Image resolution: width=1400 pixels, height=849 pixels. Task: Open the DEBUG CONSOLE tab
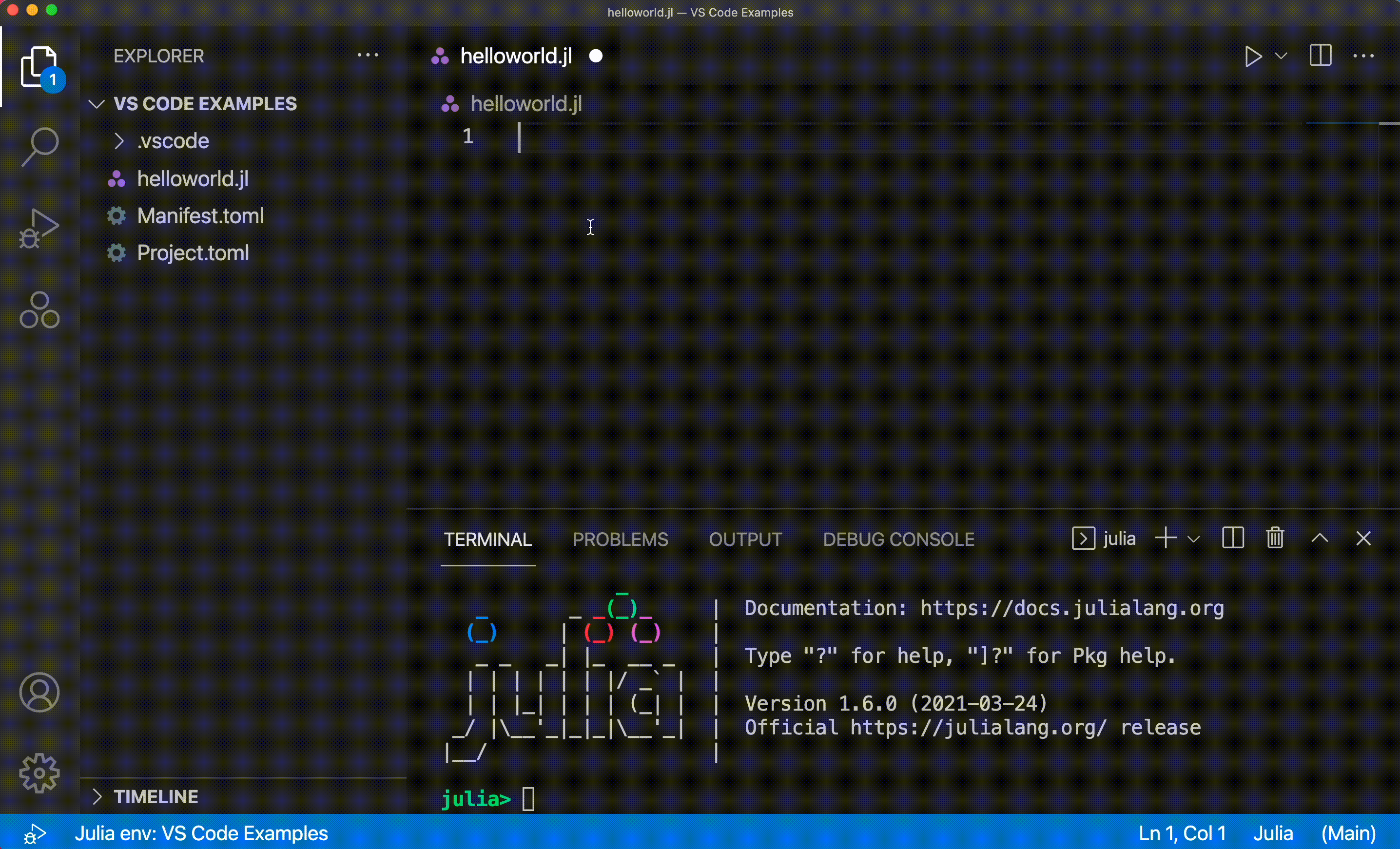point(898,540)
